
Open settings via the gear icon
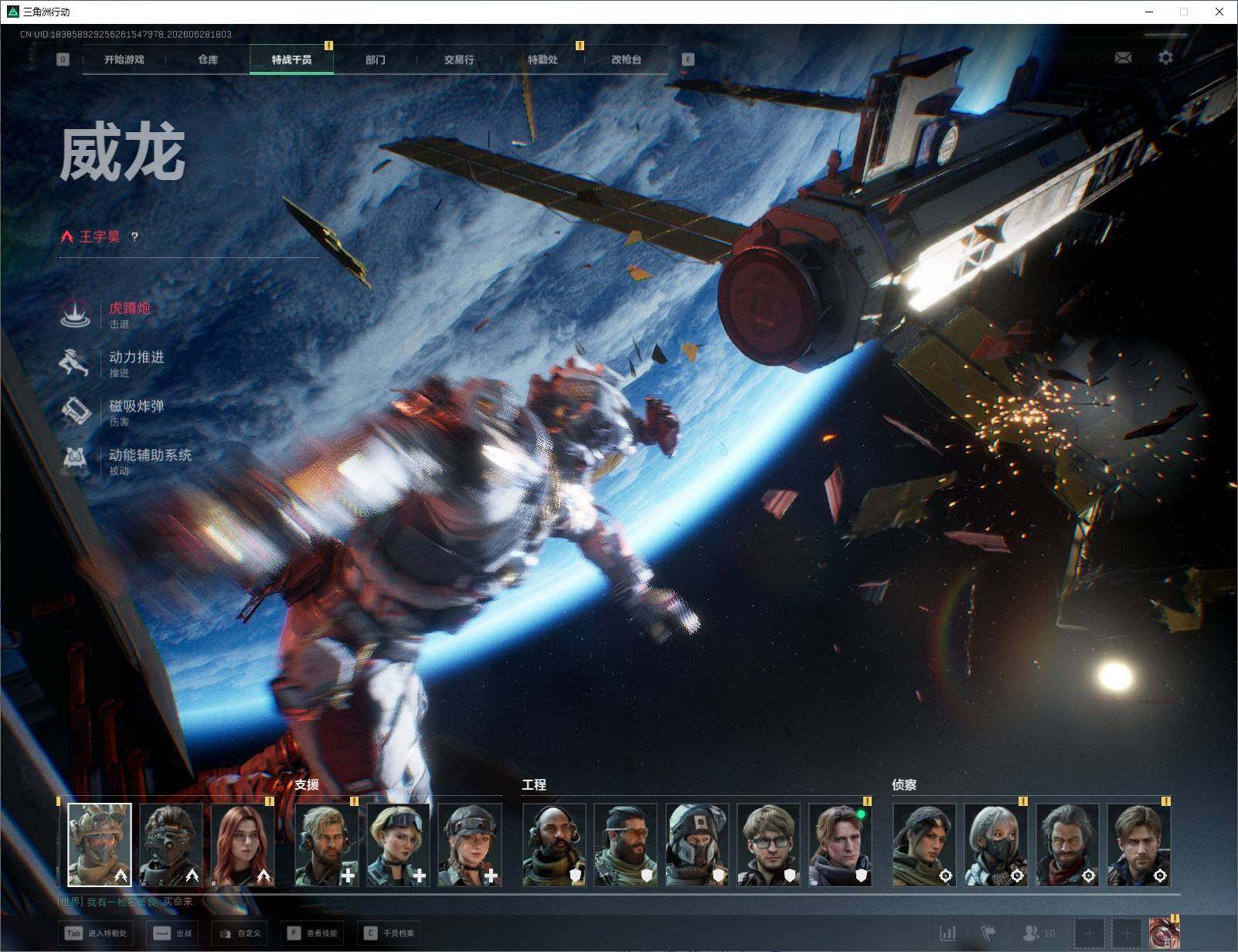click(1165, 58)
